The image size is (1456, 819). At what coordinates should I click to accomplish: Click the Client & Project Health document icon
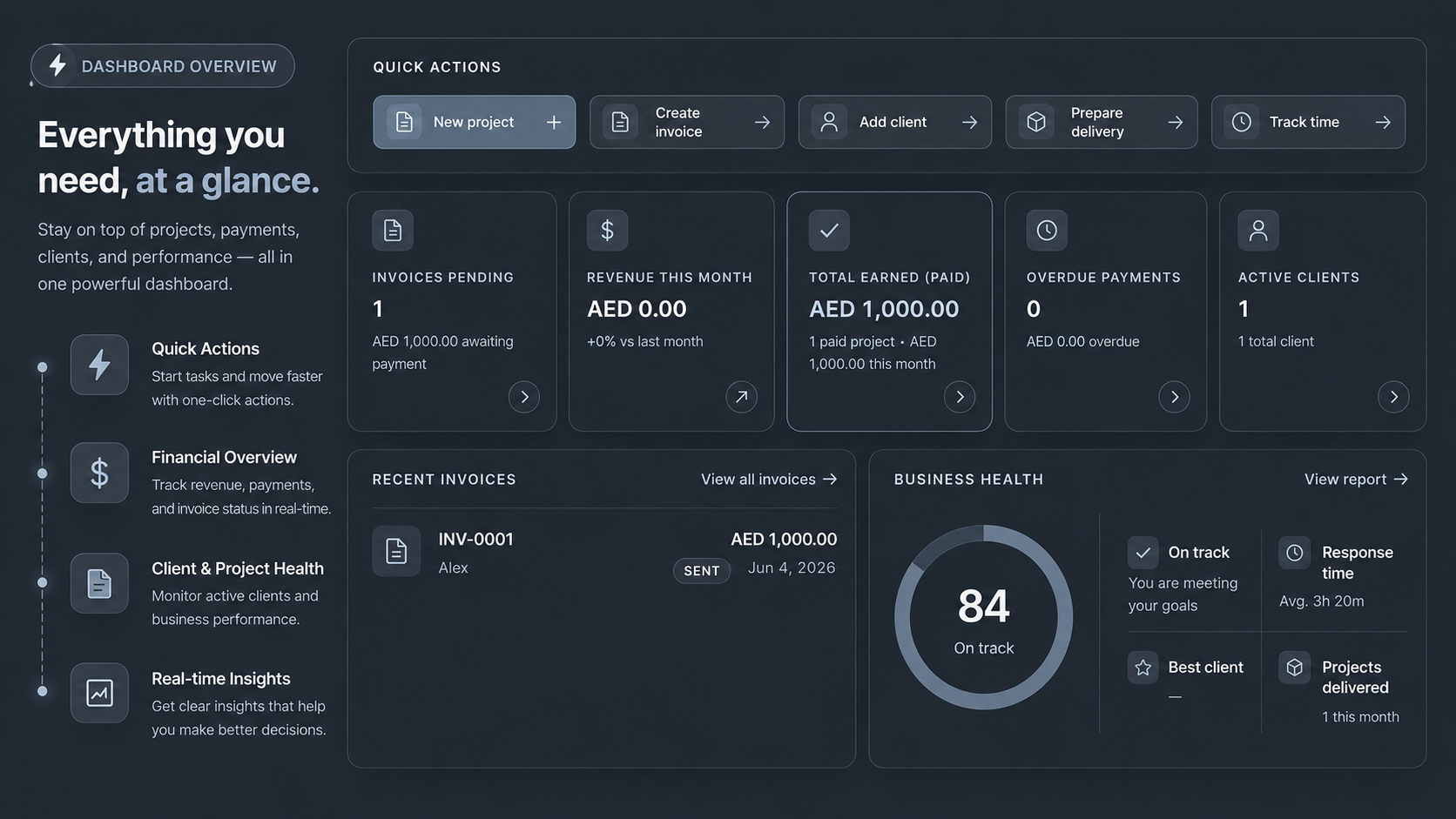point(99,583)
